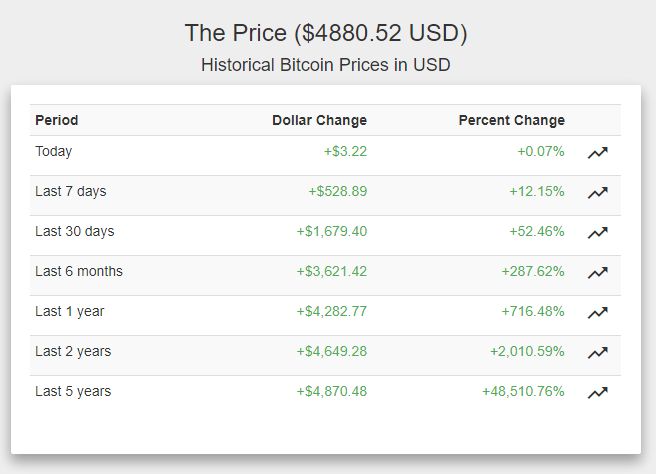This screenshot has height=474, width=656.
Task: Click The Price $4880.52 USD heading
Action: point(326,33)
